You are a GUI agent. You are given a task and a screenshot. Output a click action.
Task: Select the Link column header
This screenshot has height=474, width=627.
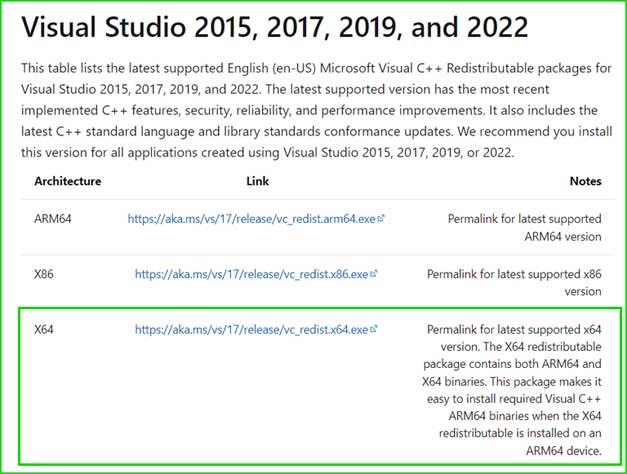pyautogui.click(x=258, y=181)
